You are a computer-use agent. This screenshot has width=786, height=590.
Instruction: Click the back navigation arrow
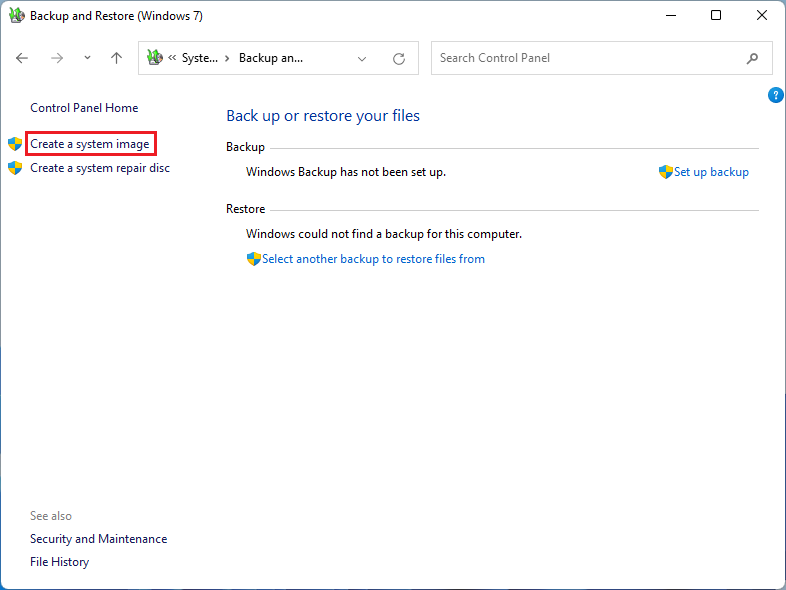coord(22,58)
